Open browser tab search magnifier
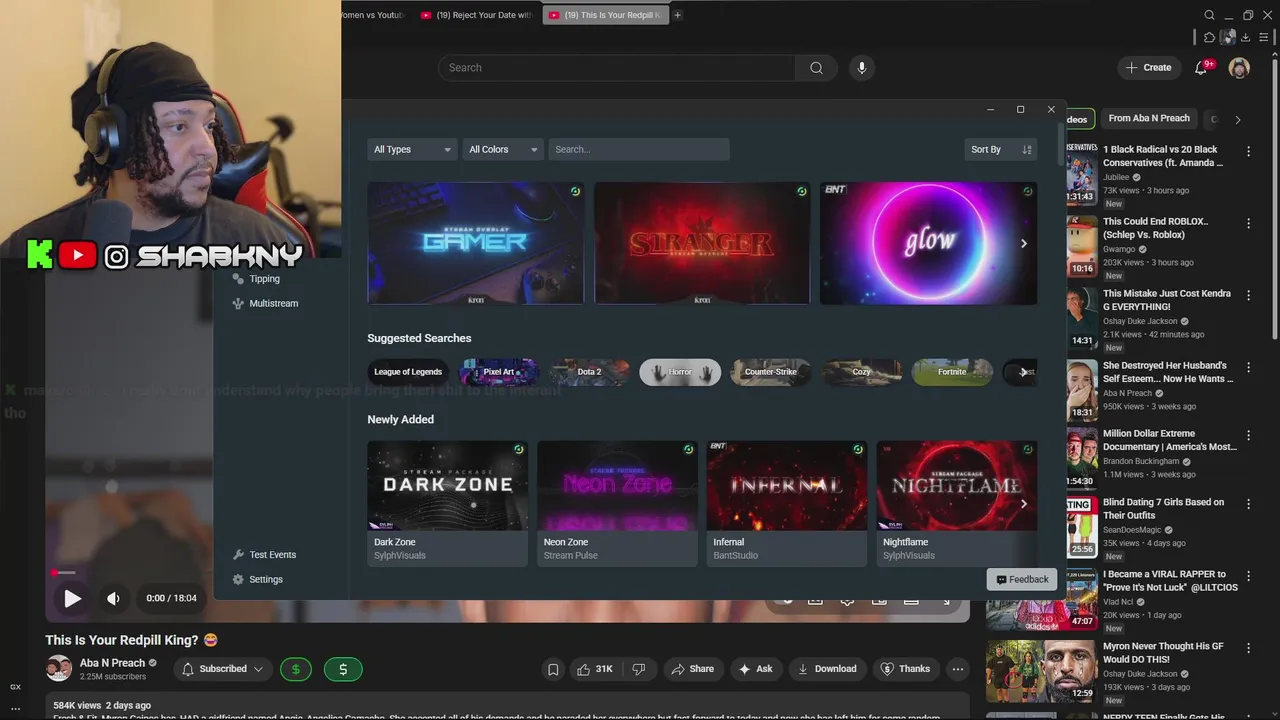Image resolution: width=1280 pixels, height=720 pixels. click(1209, 15)
